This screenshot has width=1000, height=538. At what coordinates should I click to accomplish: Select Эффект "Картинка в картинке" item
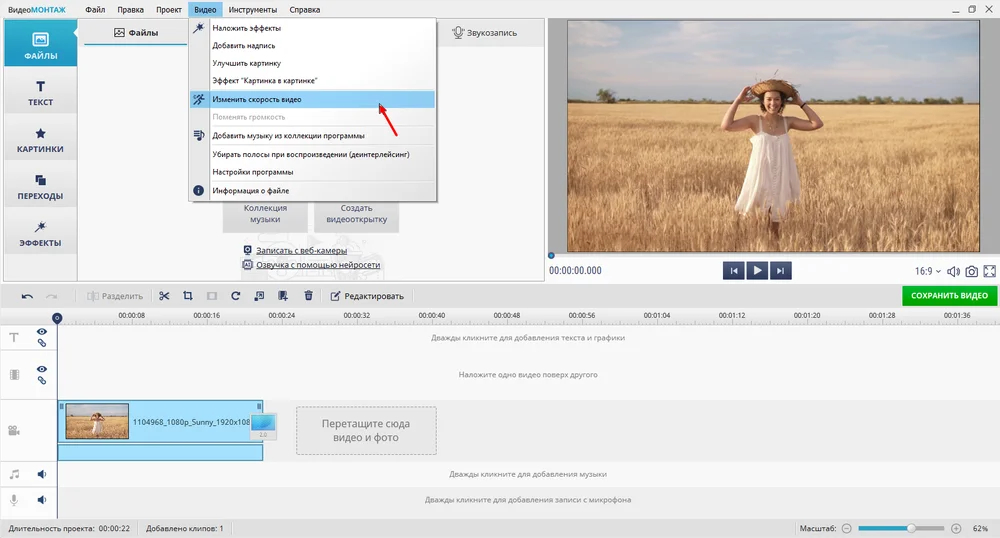pyautogui.click(x=312, y=81)
